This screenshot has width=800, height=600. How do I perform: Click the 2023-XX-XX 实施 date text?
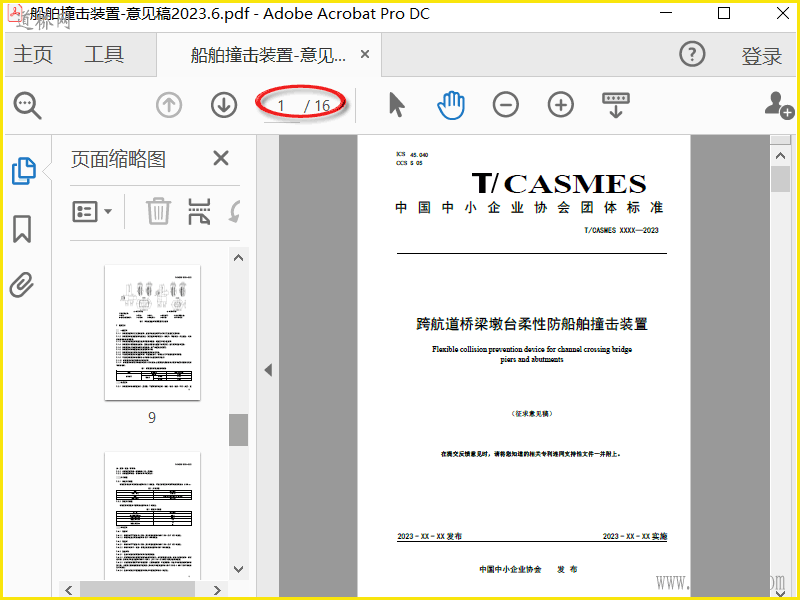(635, 536)
